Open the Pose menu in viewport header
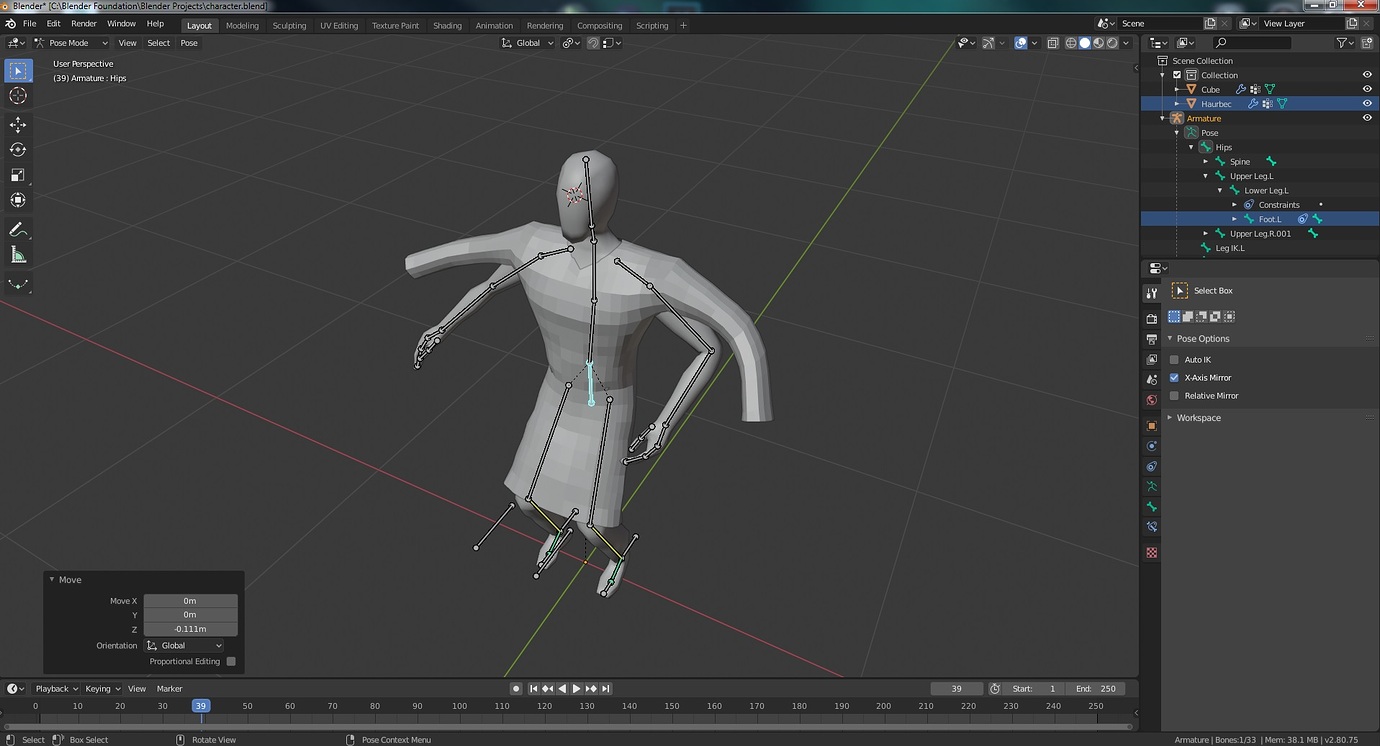Image resolution: width=1380 pixels, height=746 pixels. point(189,43)
